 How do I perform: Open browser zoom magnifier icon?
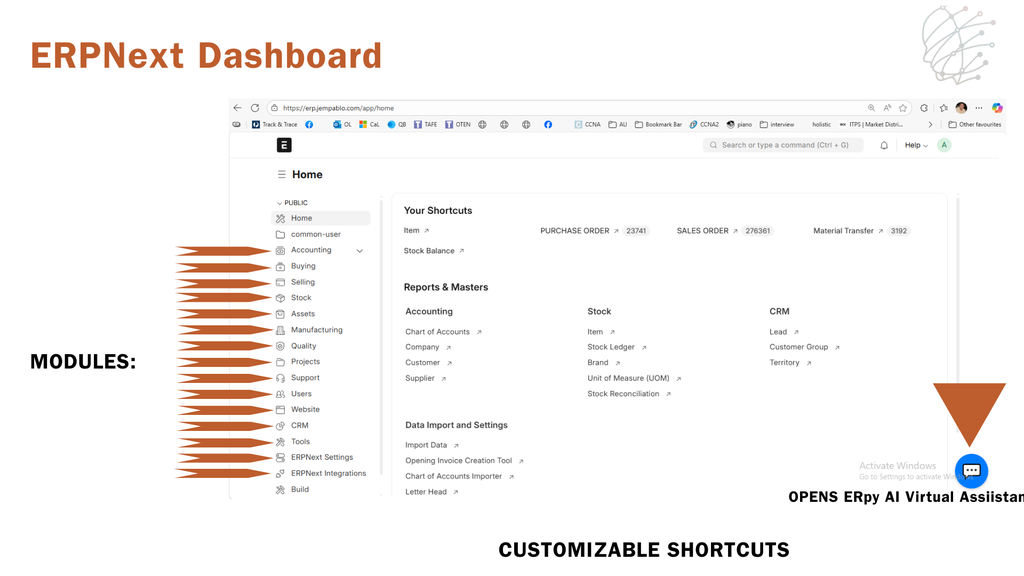click(871, 108)
